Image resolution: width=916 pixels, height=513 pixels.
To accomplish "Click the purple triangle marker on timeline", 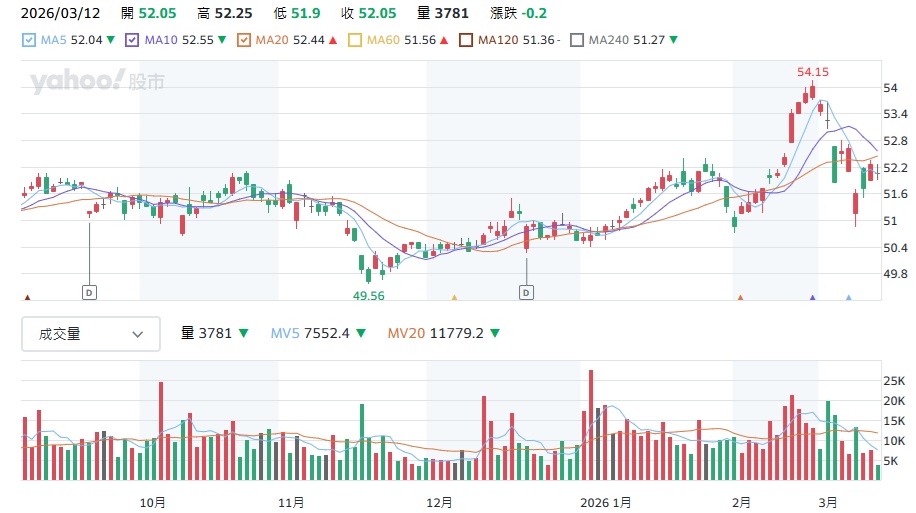I will click(x=812, y=297).
